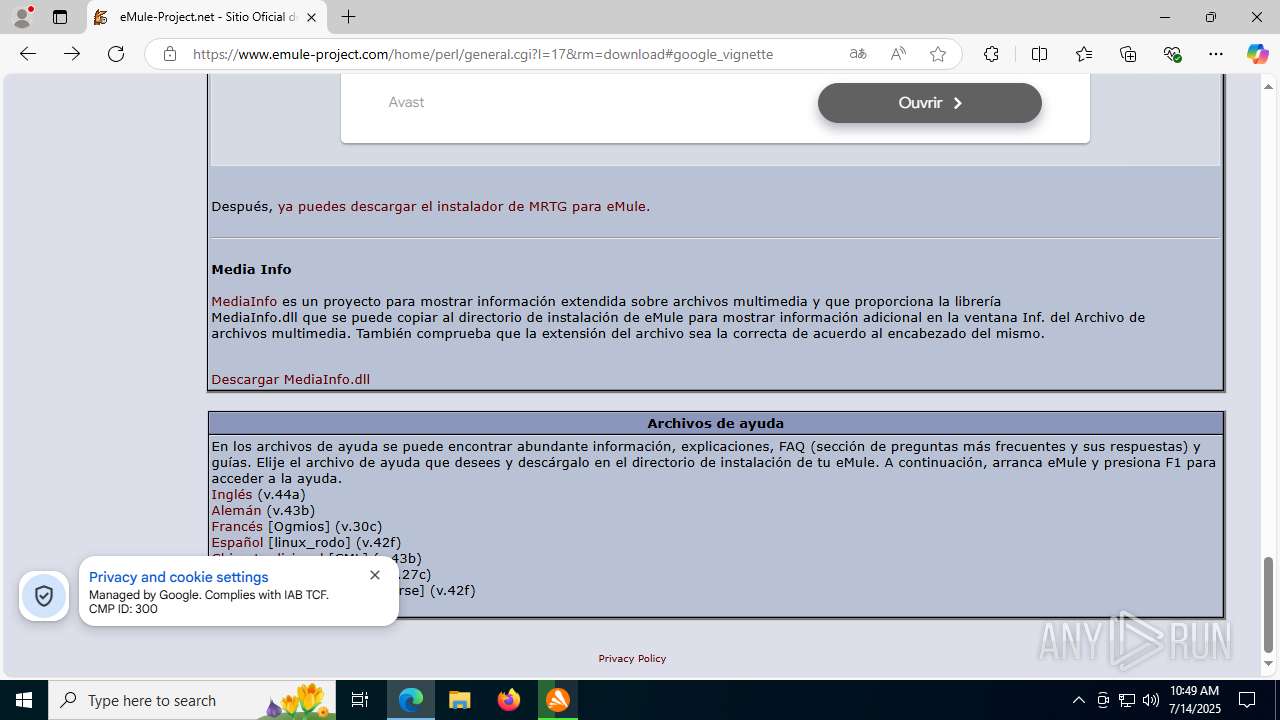The height and width of the screenshot is (720, 1280).
Task: Open Favorites list icon
Action: [1084, 54]
